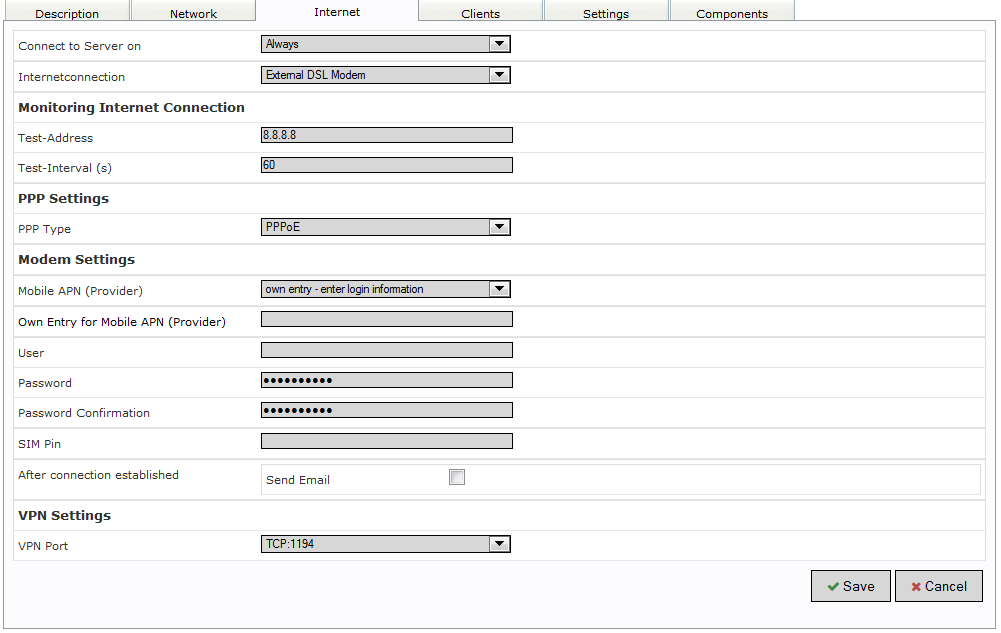Open the Description tab
This screenshot has height=633, width=1001.
pos(67,14)
